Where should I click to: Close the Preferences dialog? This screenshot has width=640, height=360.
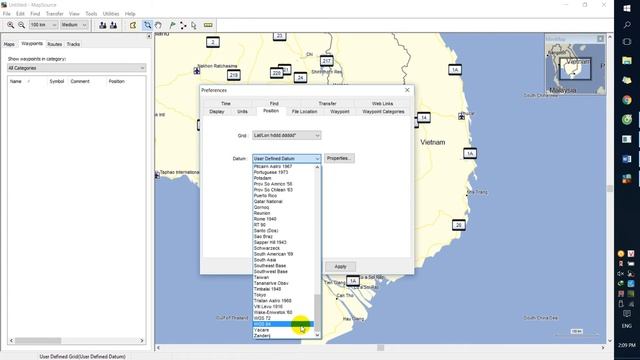click(x=407, y=90)
